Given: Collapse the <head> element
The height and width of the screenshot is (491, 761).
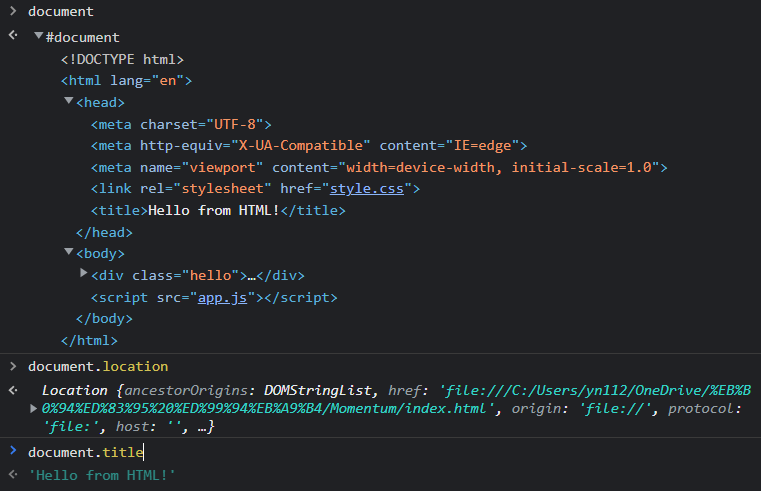Looking at the screenshot, I should (x=68, y=100).
